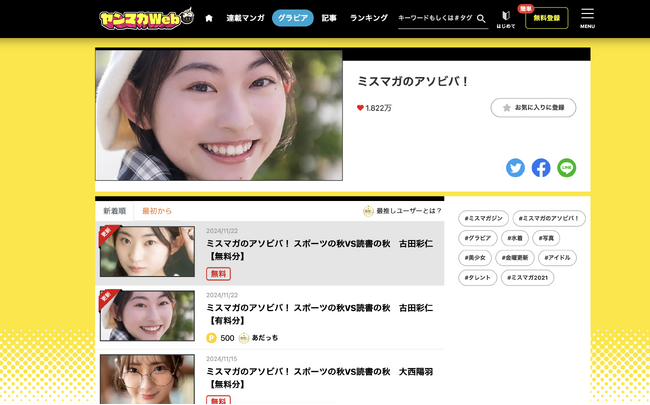This screenshot has width=650, height=405.
Task: Click the 無料登録 signup button
Action: pyautogui.click(x=546, y=18)
